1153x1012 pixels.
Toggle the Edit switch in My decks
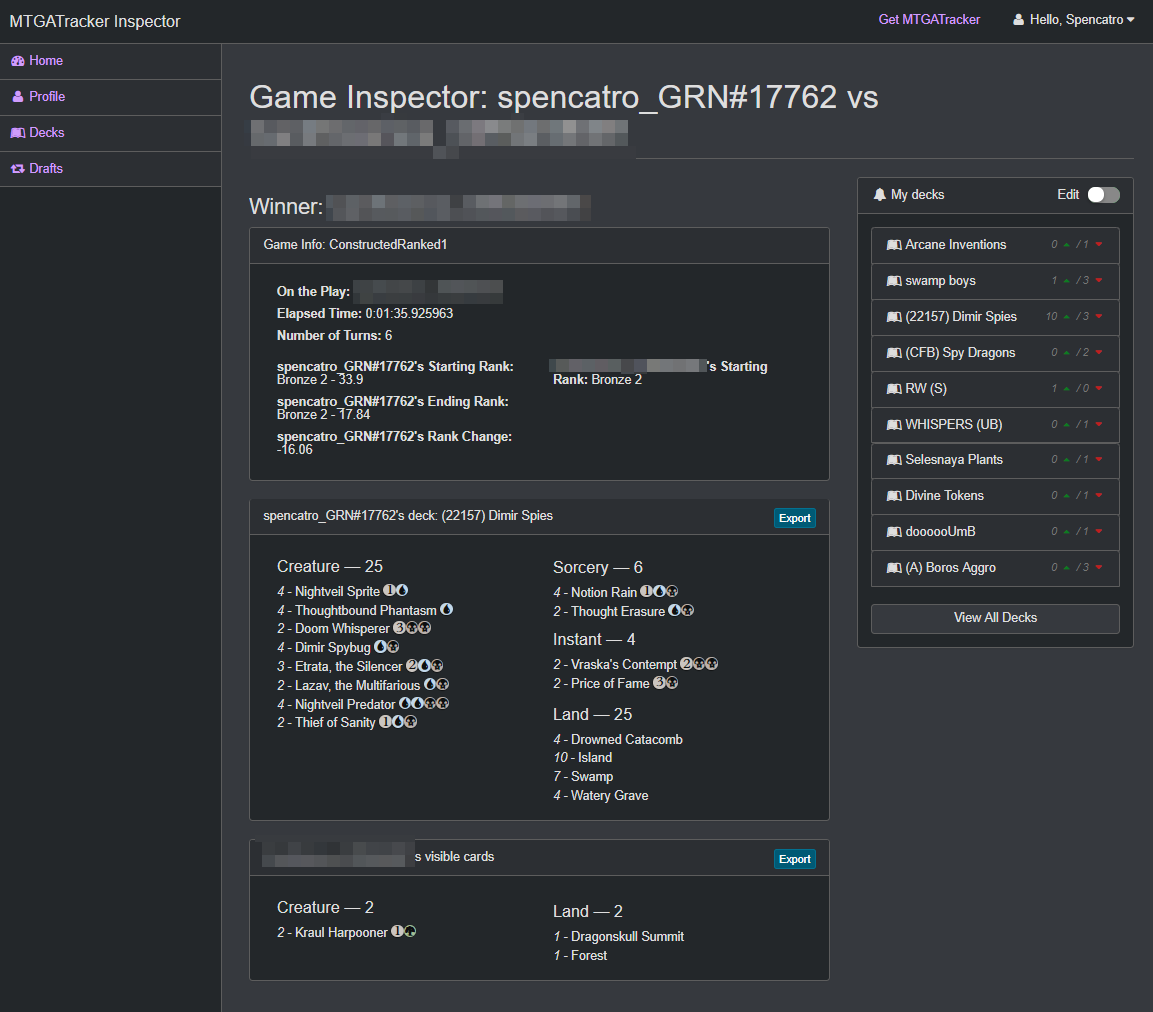click(x=1104, y=195)
